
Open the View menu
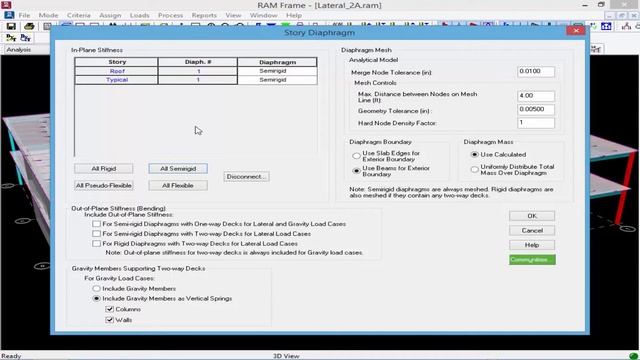233,15
